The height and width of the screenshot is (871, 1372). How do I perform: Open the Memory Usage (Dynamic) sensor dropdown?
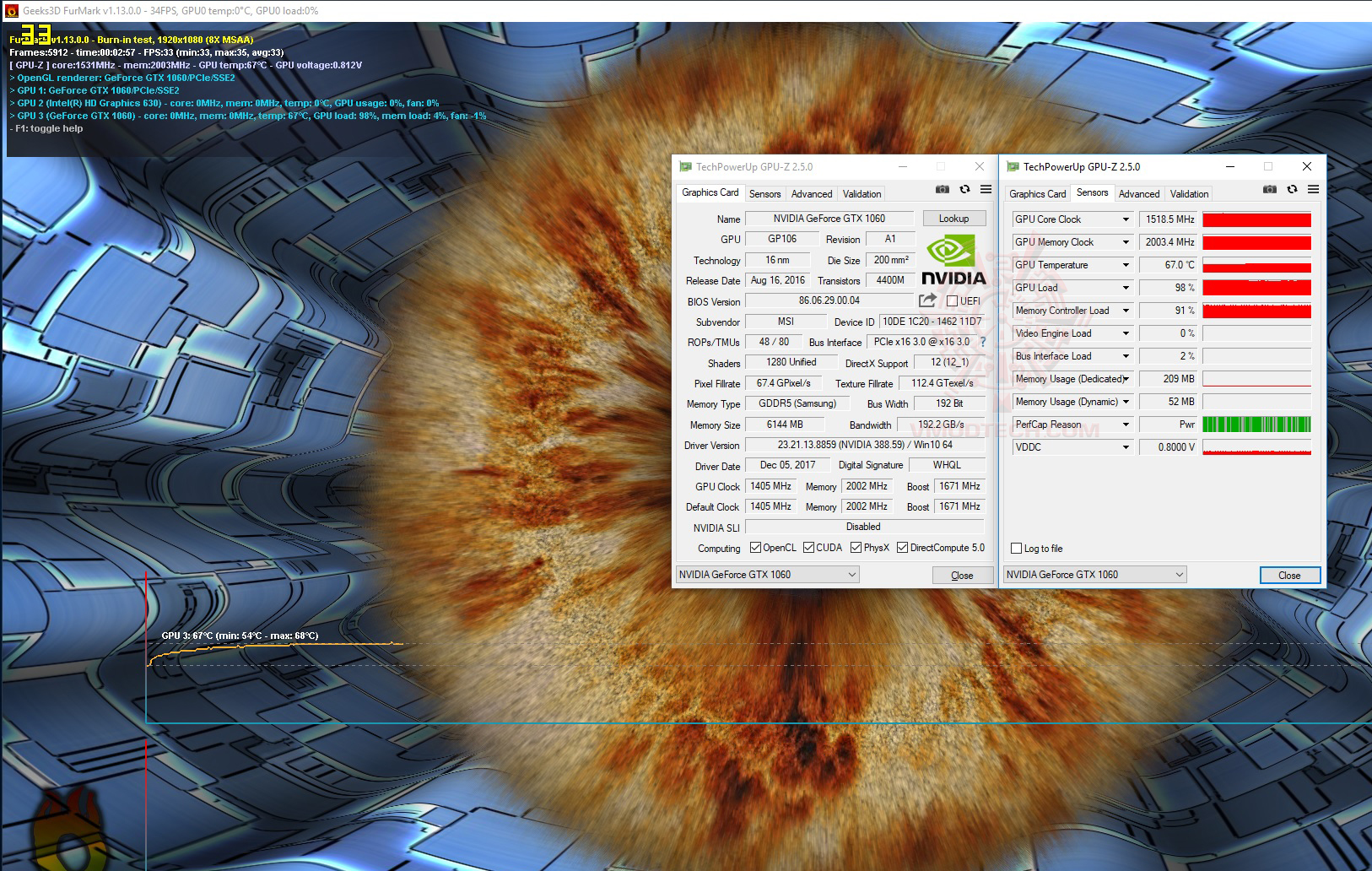[x=1125, y=402]
